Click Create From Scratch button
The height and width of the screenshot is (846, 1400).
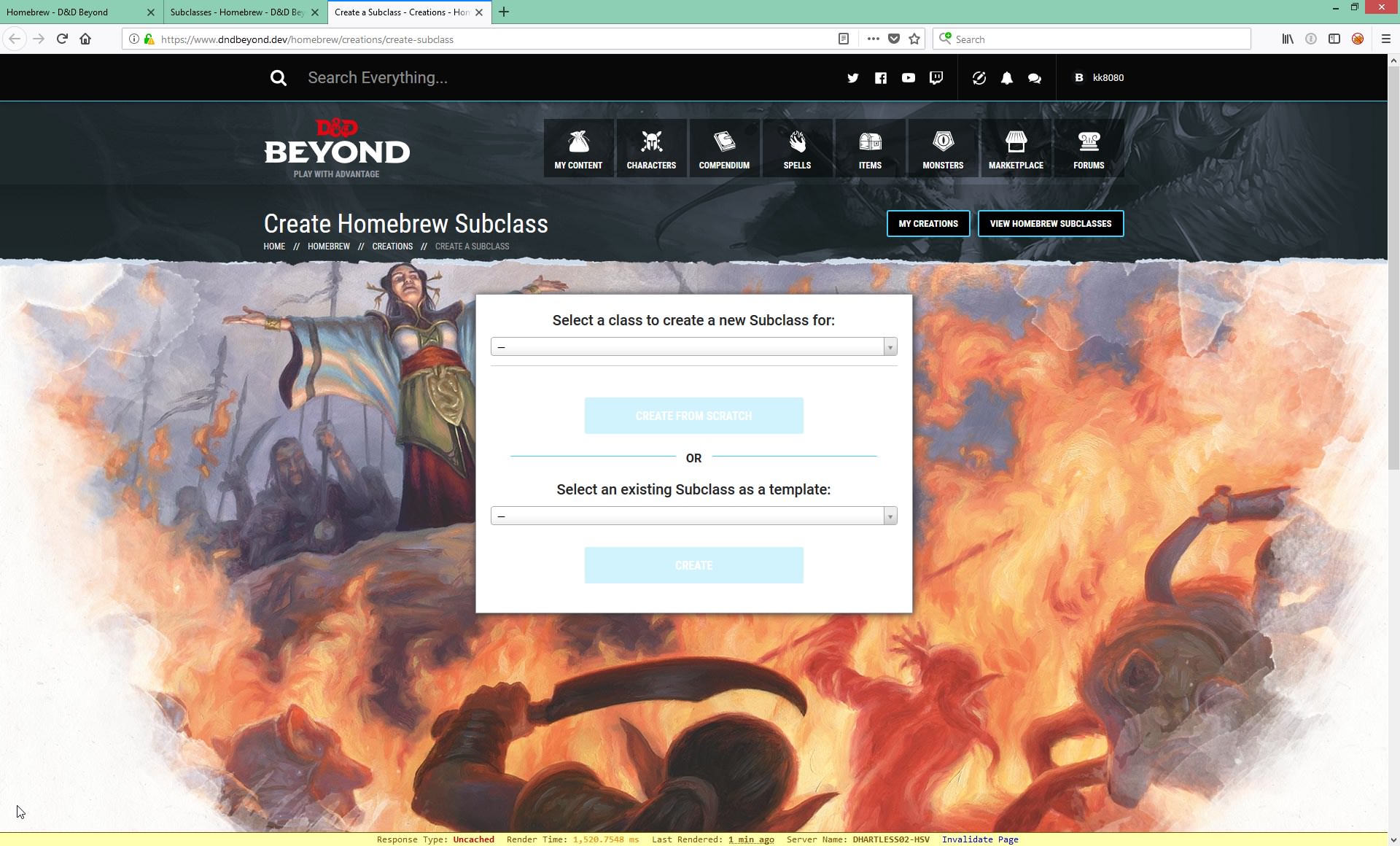[693, 416]
